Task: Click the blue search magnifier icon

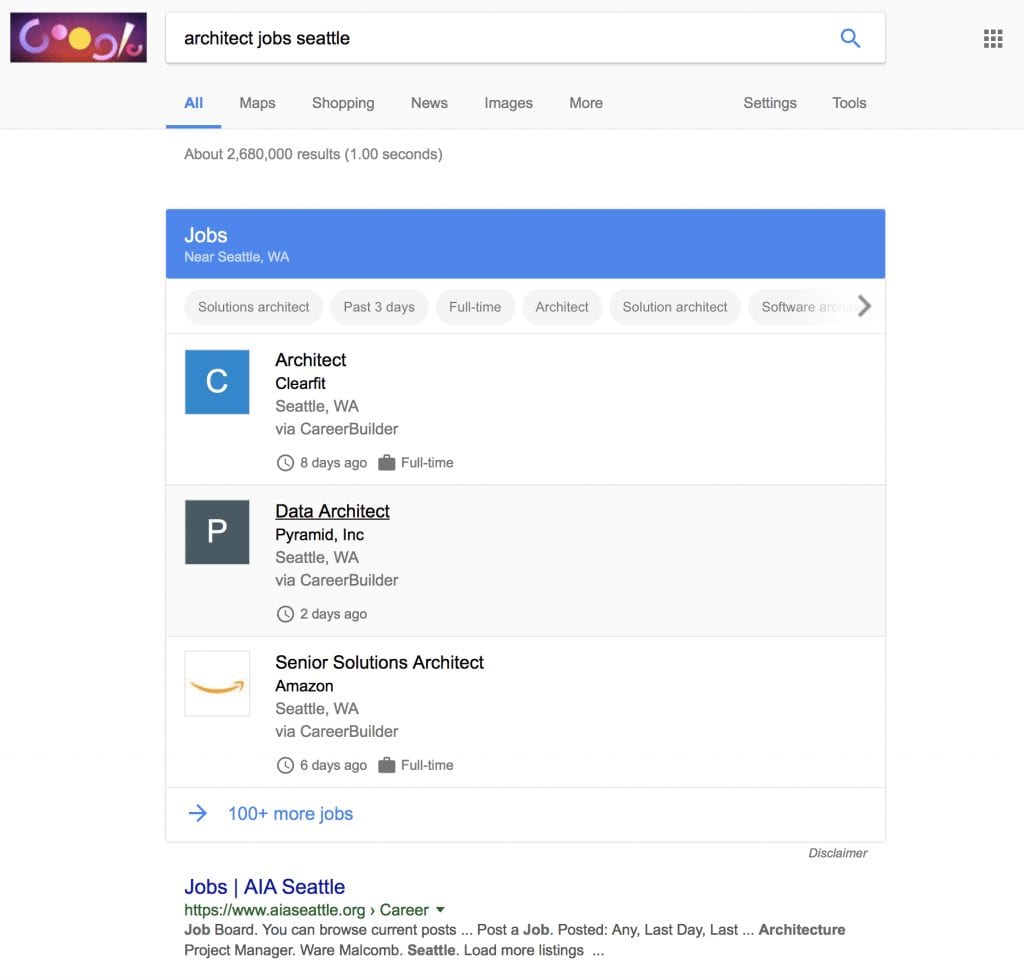Action: pyautogui.click(x=850, y=38)
